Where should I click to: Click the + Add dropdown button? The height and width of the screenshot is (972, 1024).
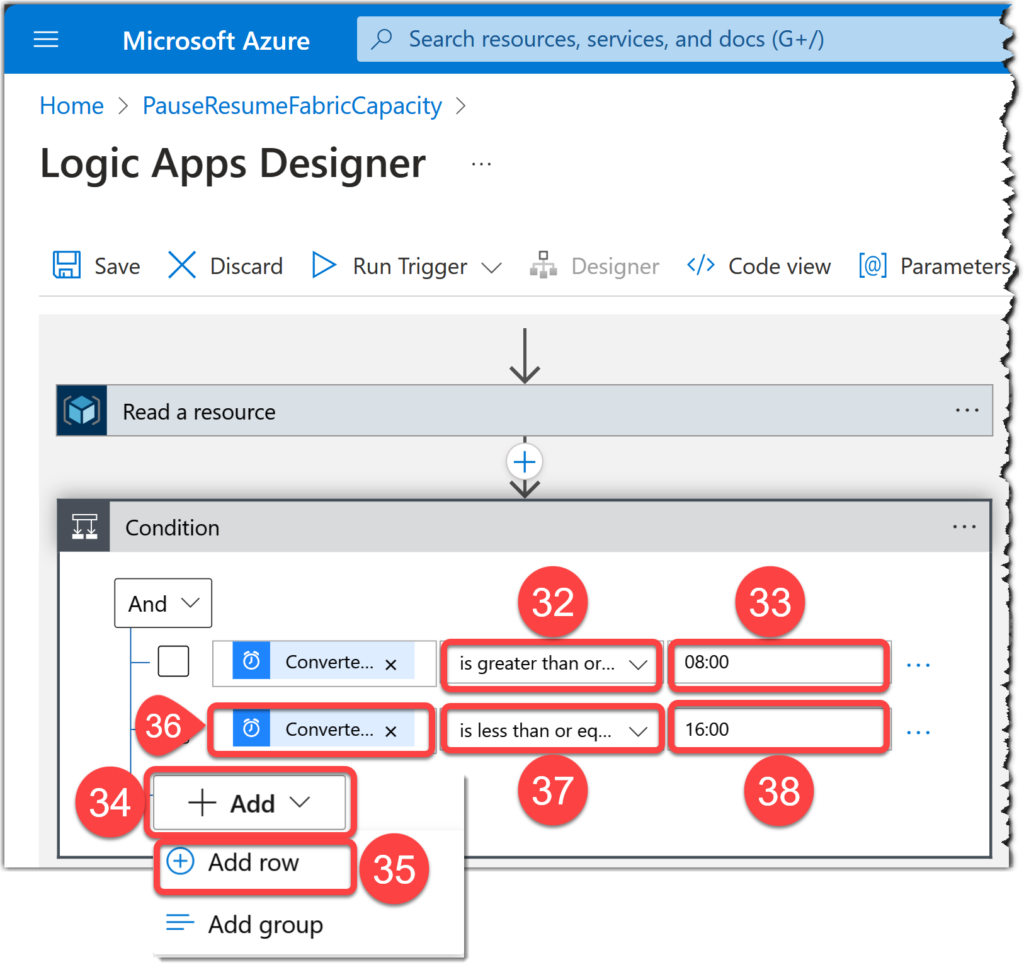point(249,803)
